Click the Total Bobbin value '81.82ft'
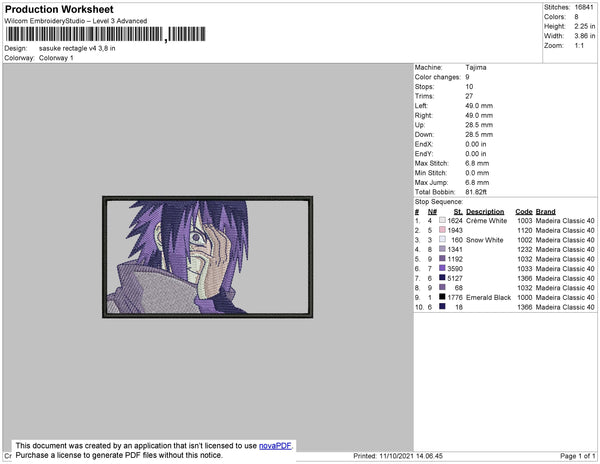Viewport: 600px width, 464px height. pos(476,192)
